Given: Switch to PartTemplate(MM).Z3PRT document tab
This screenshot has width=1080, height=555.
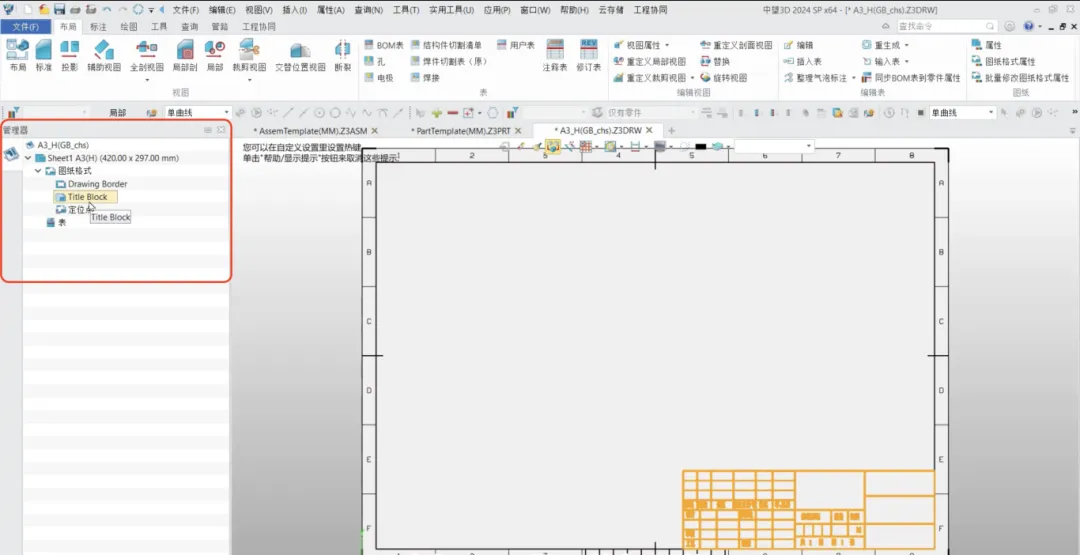Looking at the screenshot, I should pyautogui.click(x=462, y=130).
